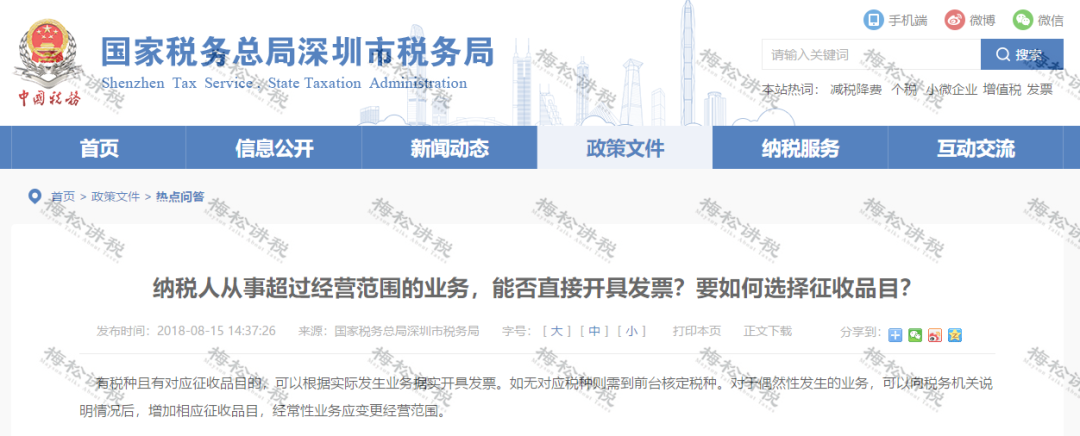Click the 本站热词 label
Image resolution: width=1080 pixels, height=436 pixels.
pos(789,90)
